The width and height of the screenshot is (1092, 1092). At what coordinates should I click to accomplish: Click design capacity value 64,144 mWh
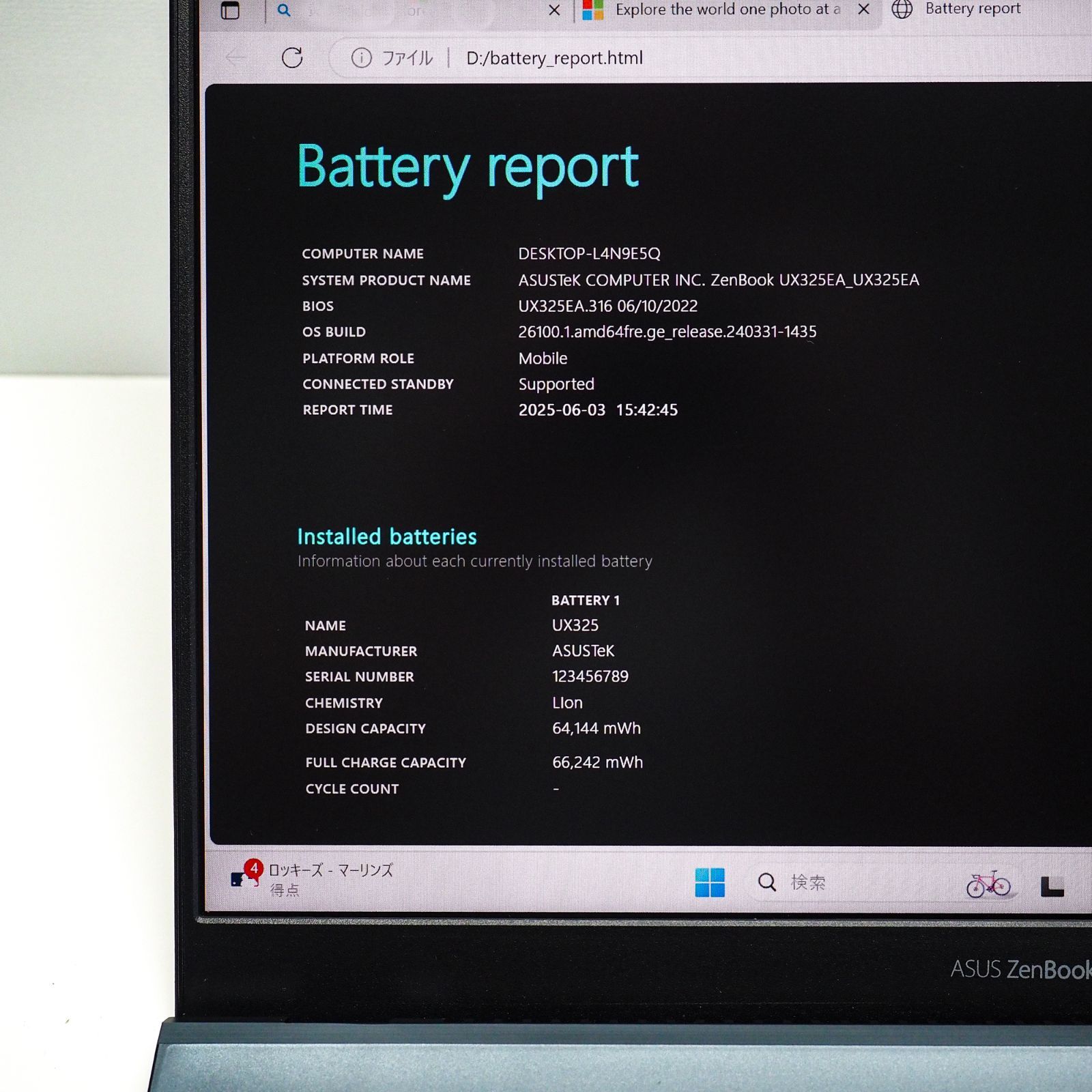coord(597,728)
